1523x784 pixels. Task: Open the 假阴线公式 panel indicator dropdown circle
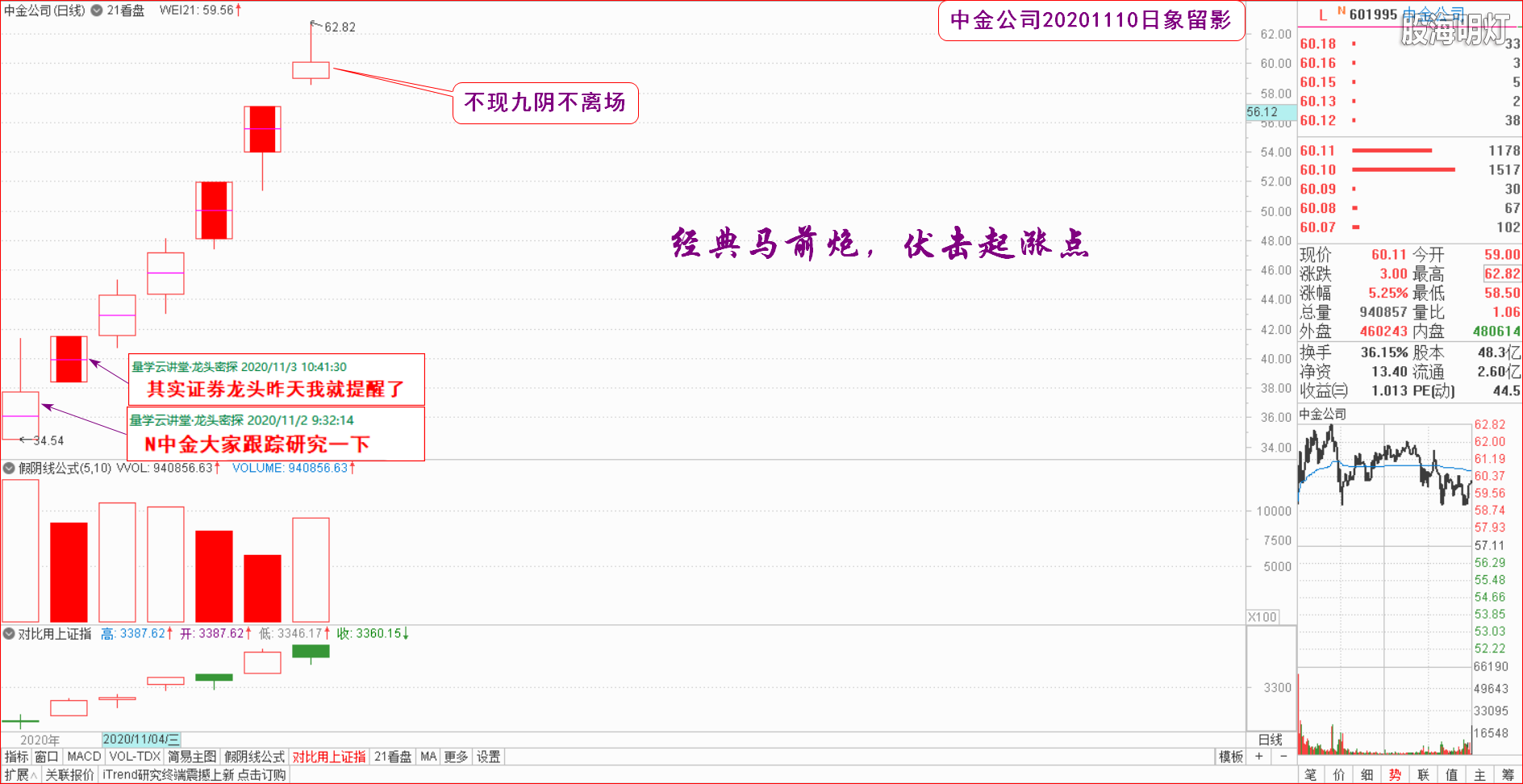9,468
